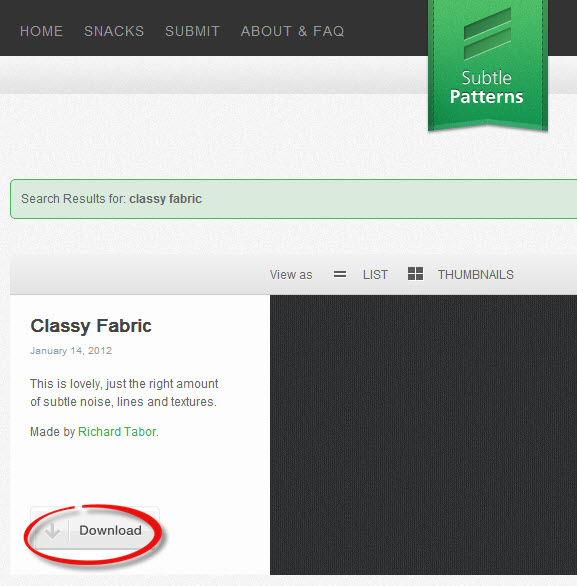Click the dark fabric pattern preview
577x586 pixels.
coord(423,435)
